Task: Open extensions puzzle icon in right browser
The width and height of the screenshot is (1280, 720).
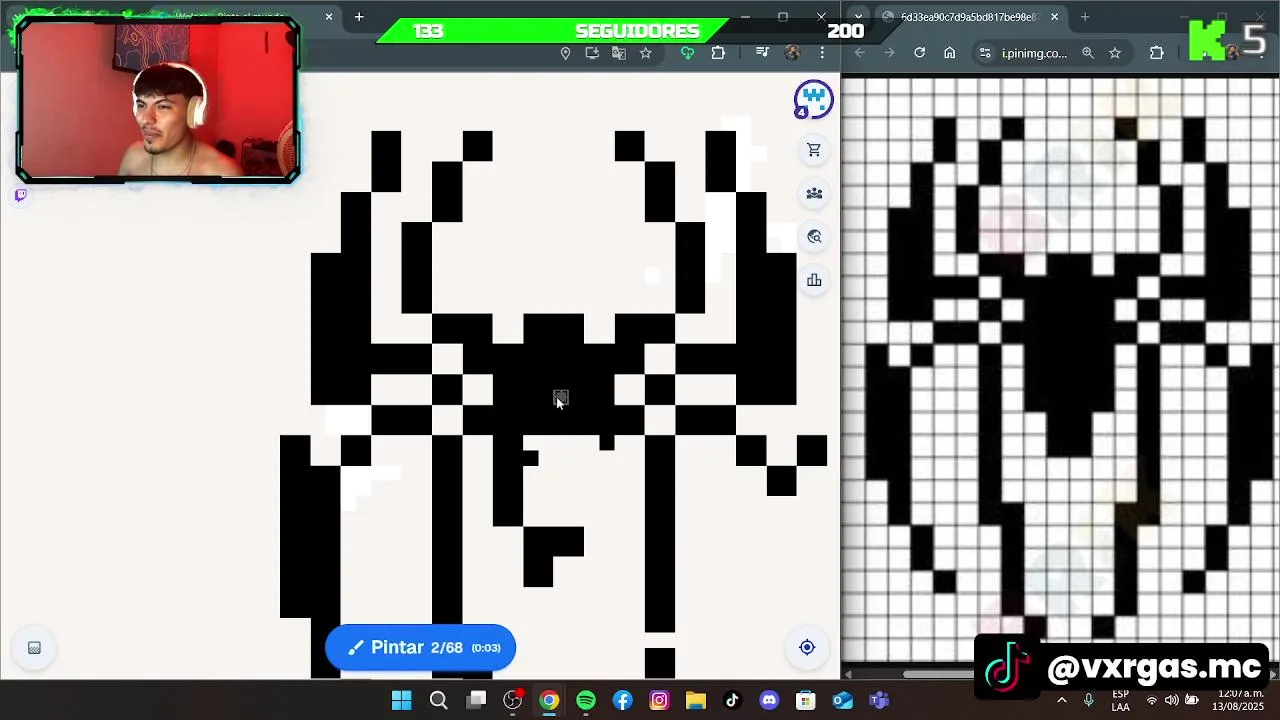Action: tap(1157, 53)
